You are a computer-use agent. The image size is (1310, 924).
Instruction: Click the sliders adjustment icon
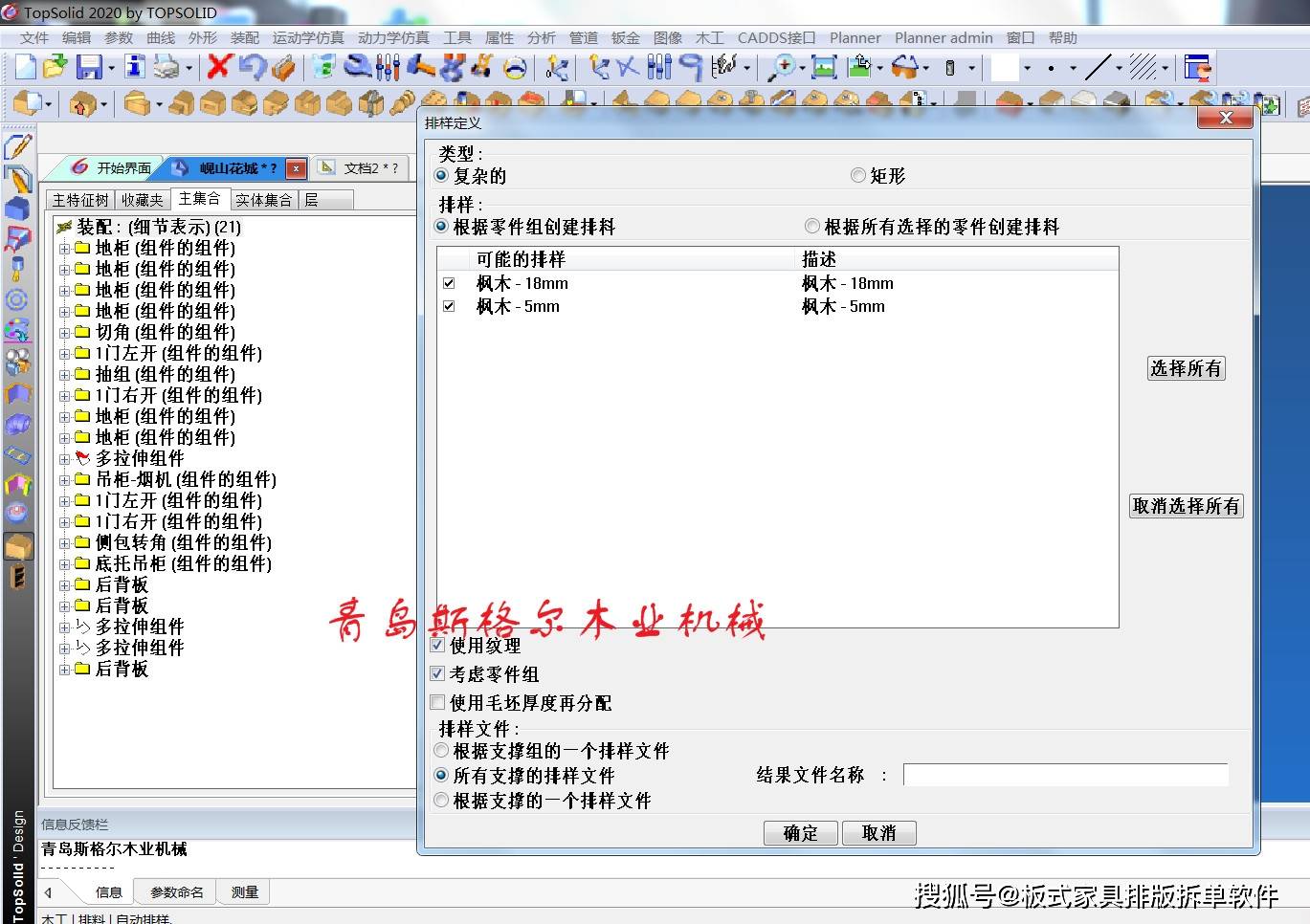(x=388, y=67)
